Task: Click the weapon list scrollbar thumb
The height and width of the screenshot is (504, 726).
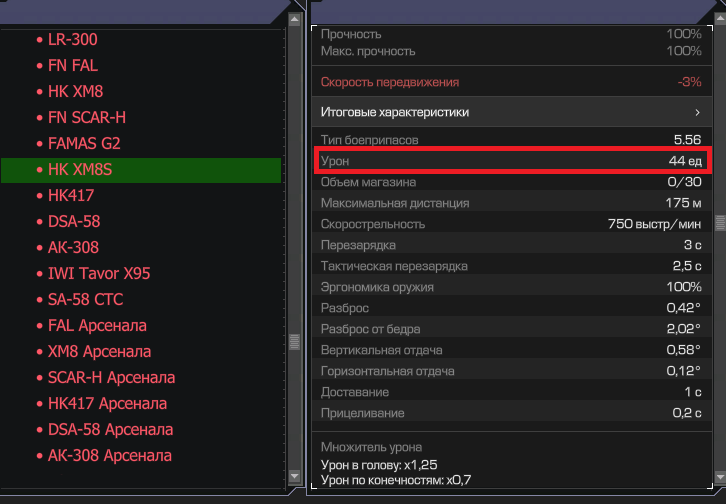Action: 294,342
